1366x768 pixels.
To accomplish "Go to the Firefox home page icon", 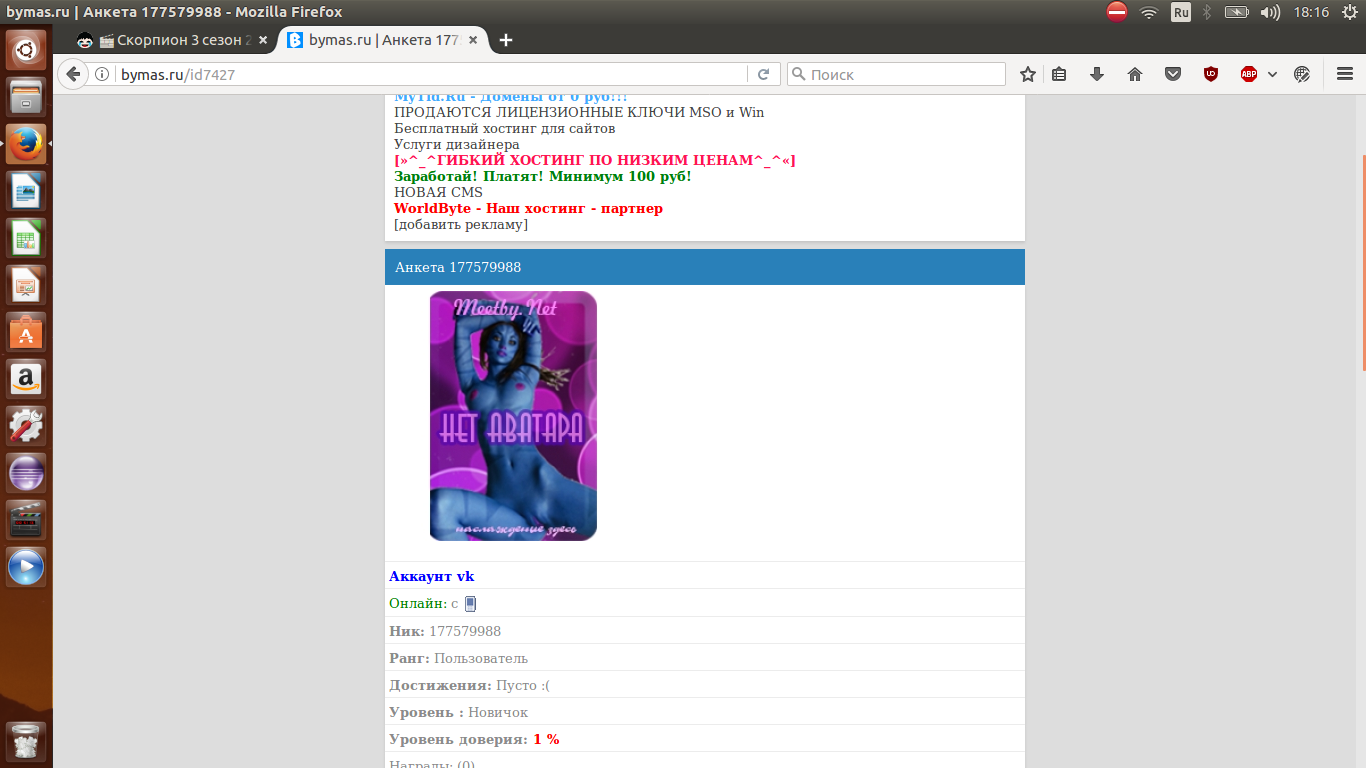I will click(1135, 74).
